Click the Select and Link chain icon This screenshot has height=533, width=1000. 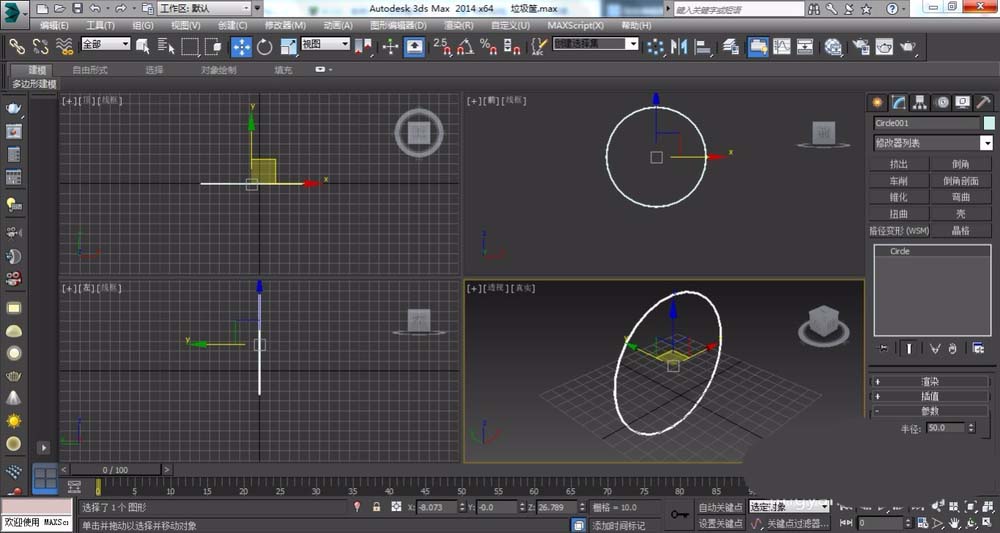16,46
